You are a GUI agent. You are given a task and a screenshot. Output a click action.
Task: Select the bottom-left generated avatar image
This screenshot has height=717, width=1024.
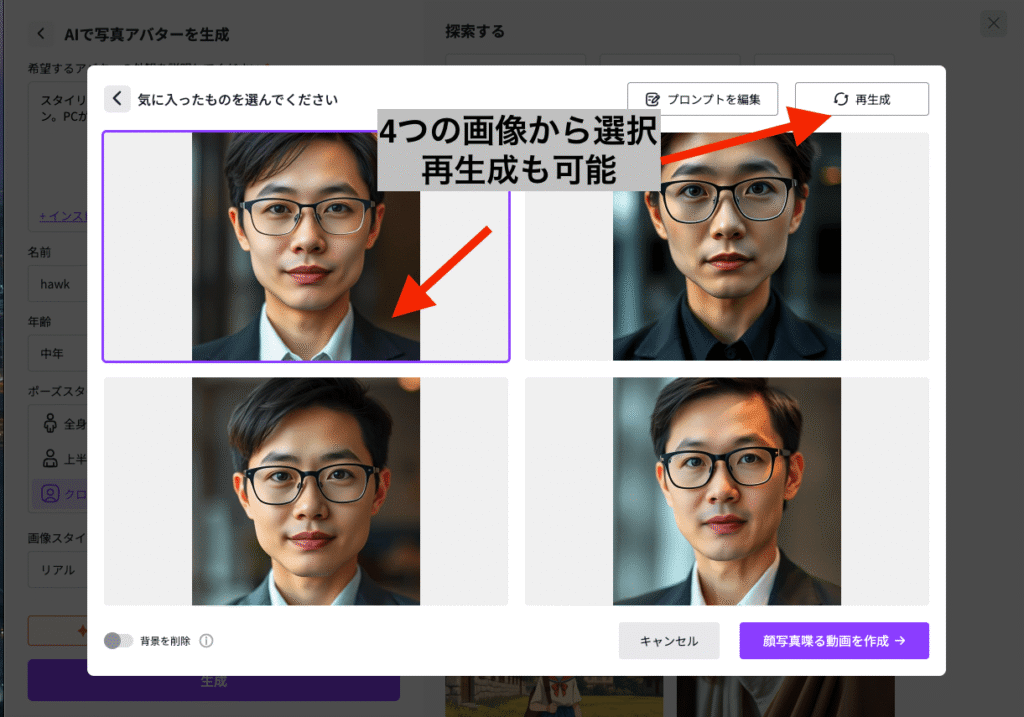click(x=306, y=491)
